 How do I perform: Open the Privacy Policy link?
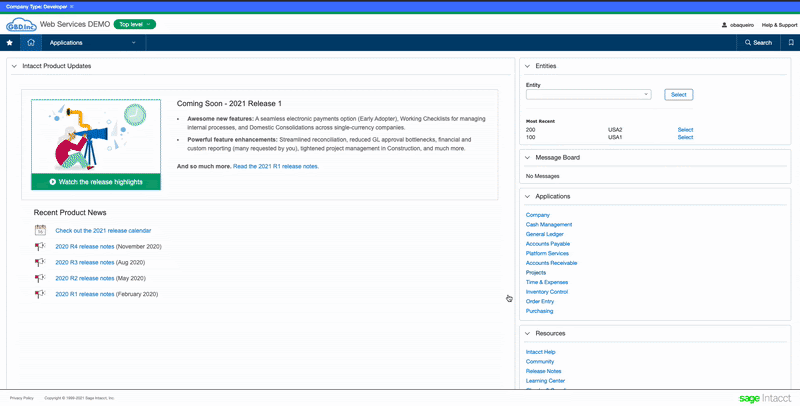click(21, 398)
